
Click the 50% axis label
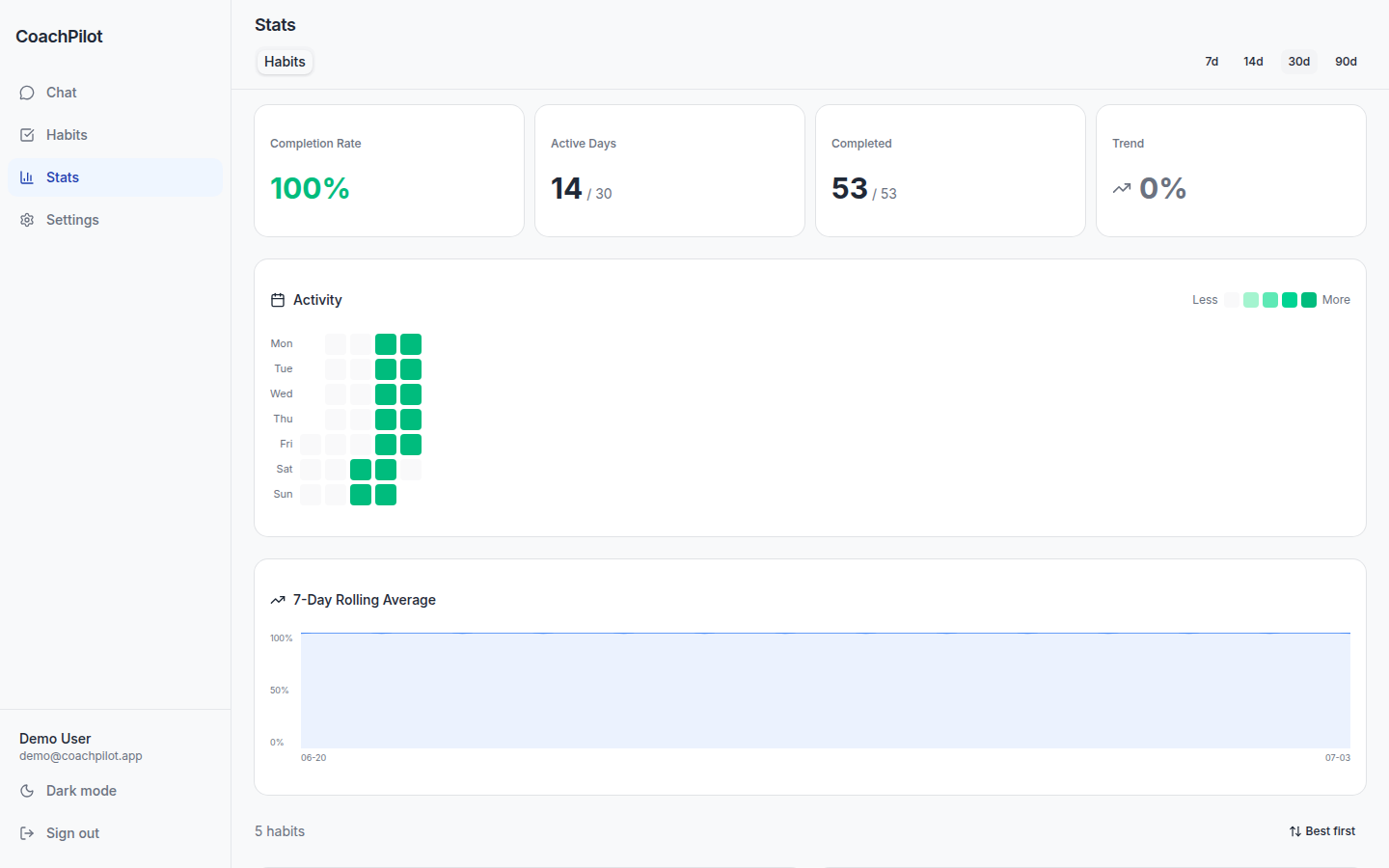coord(279,691)
